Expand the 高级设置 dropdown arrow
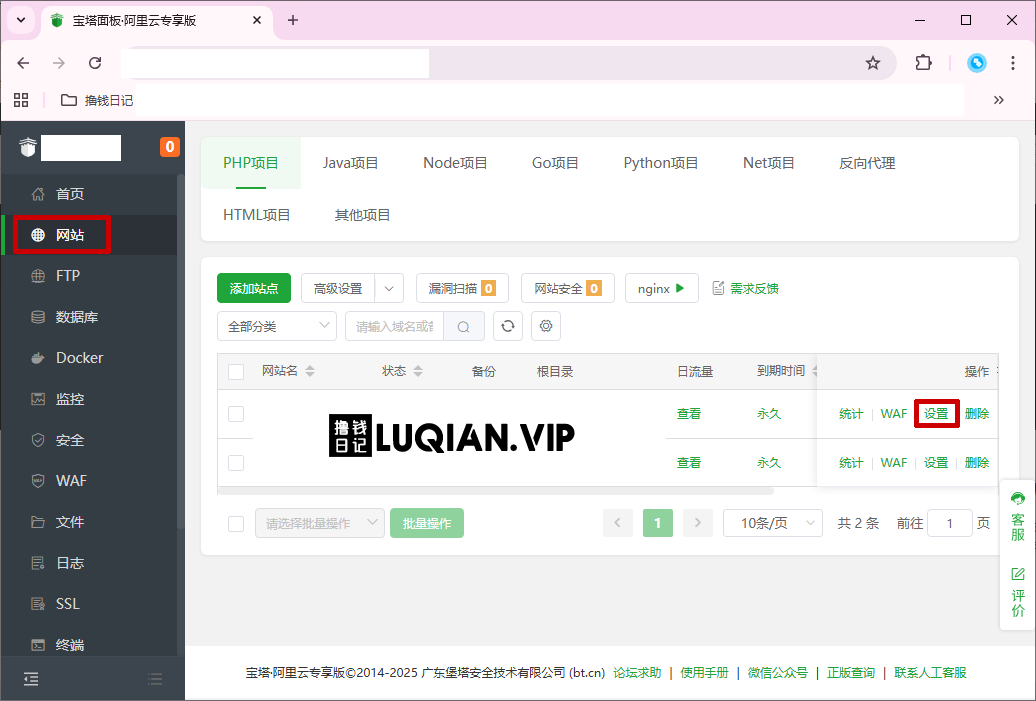This screenshot has height=701, width=1036. 390,287
